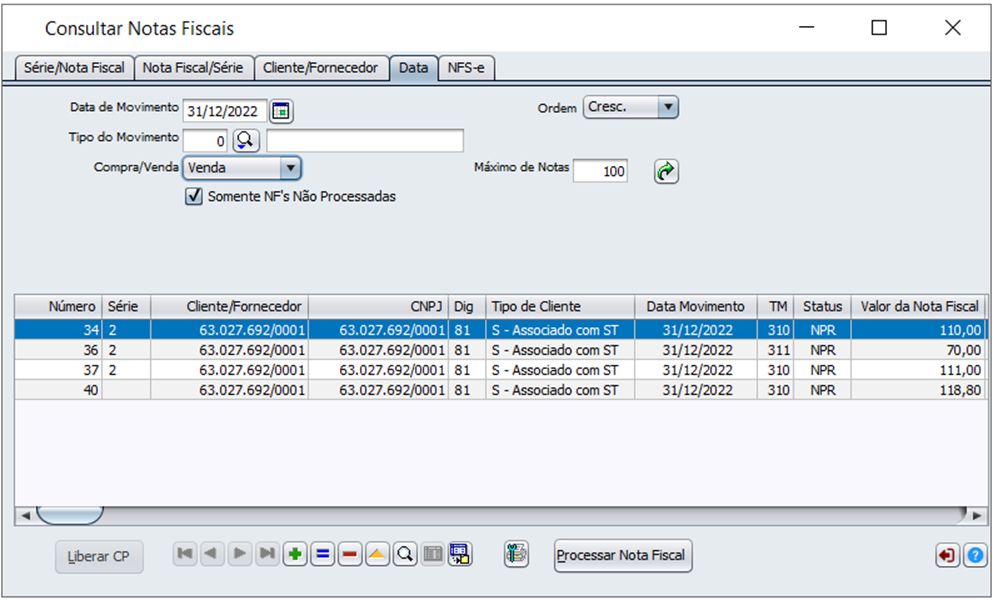Click the gray grid columns icon
Image resolution: width=993 pixels, height=600 pixels.
point(433,554)
